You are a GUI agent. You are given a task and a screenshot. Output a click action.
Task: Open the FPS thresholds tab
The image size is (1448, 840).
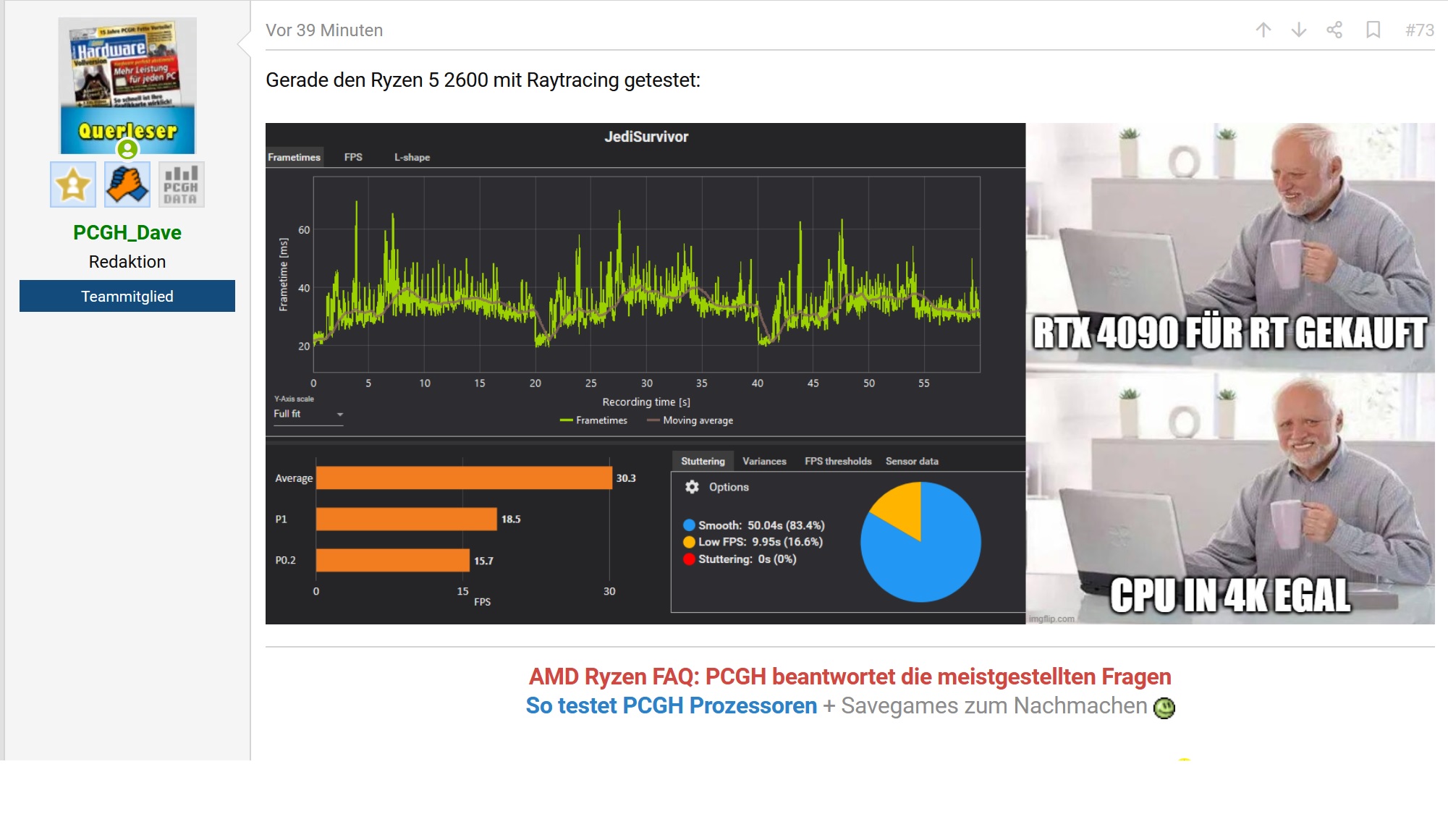[x=837, y=461]
